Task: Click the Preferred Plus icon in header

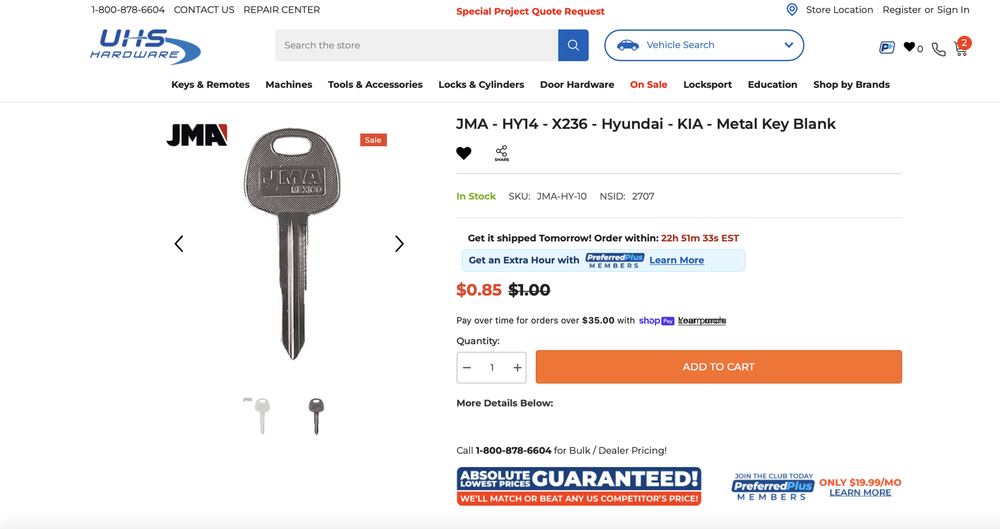Action: tap(886, 47)
